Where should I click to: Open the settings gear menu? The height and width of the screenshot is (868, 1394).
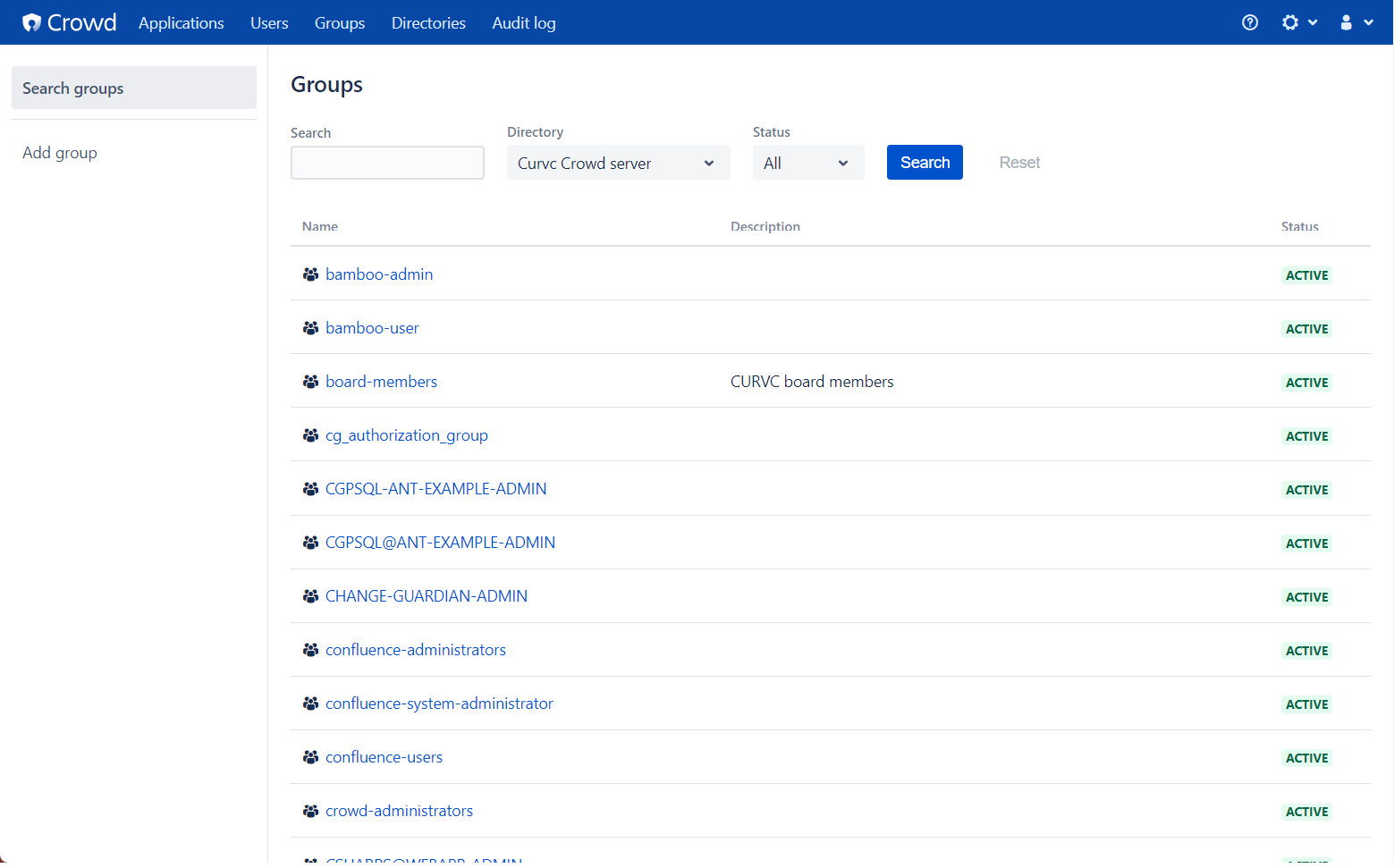1299,22
